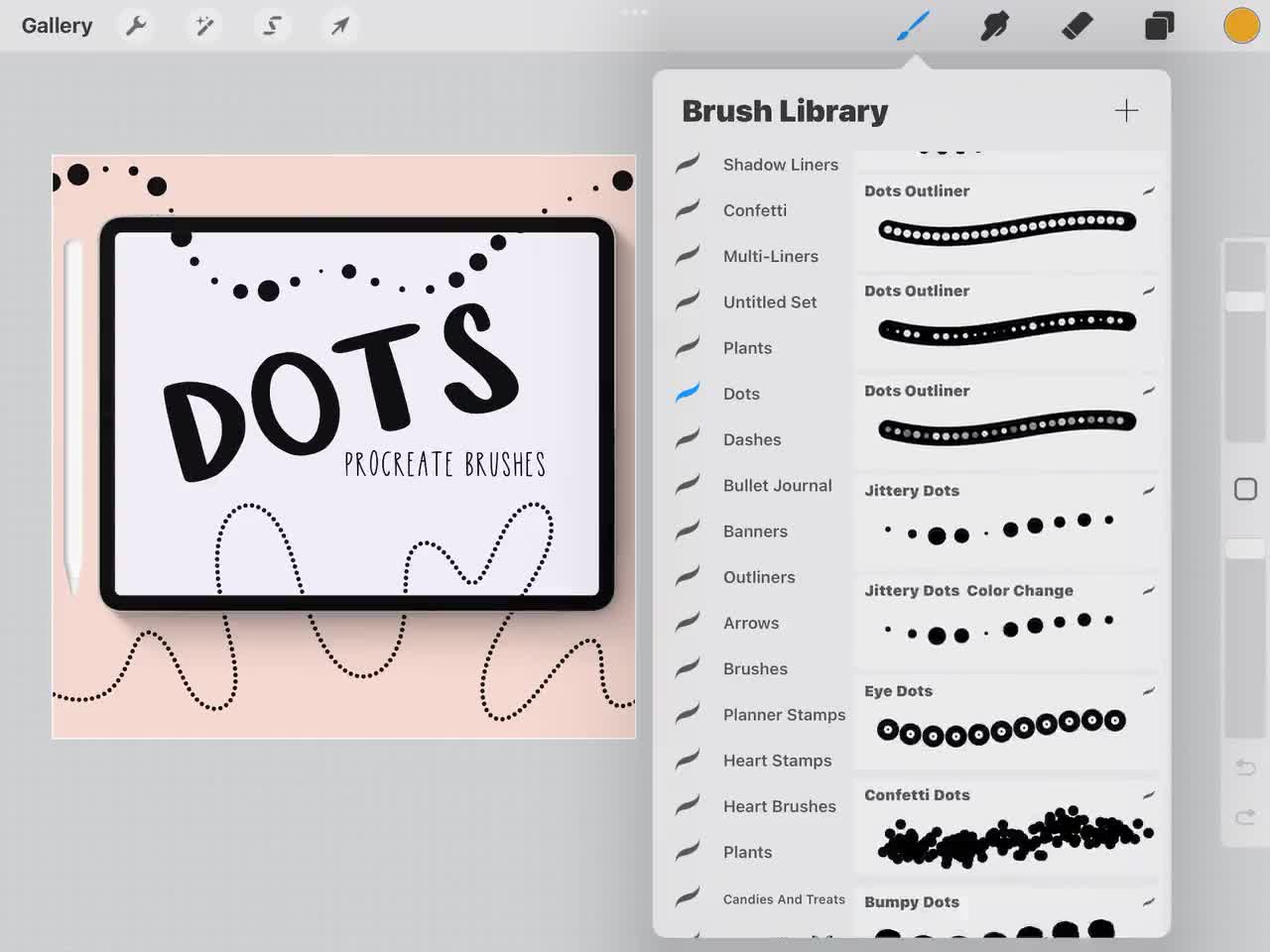1270x952 pixels.
Task: Select the Confetti Dots brush
Action: coord(1006,826)
